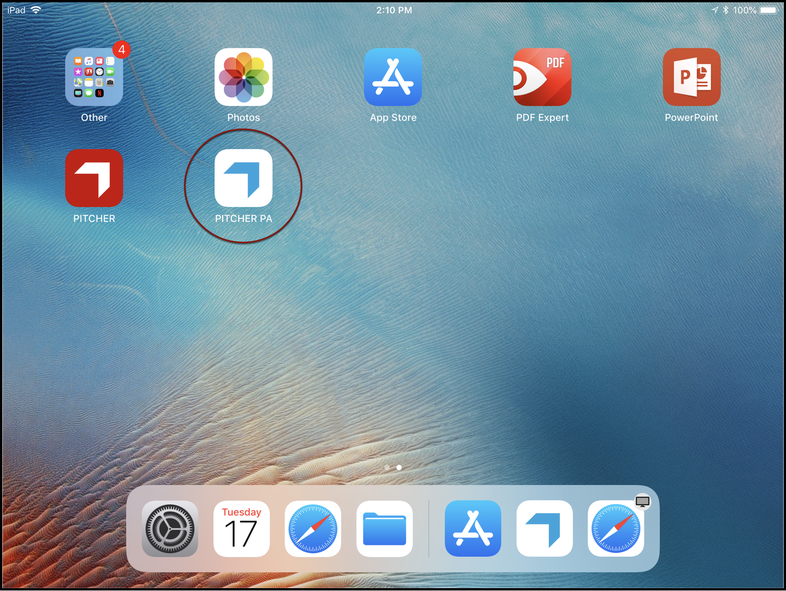Image resolution: width=786 pixels, height=591 pixels.
Task: Open the Files app in the dock
Action: 385,529
